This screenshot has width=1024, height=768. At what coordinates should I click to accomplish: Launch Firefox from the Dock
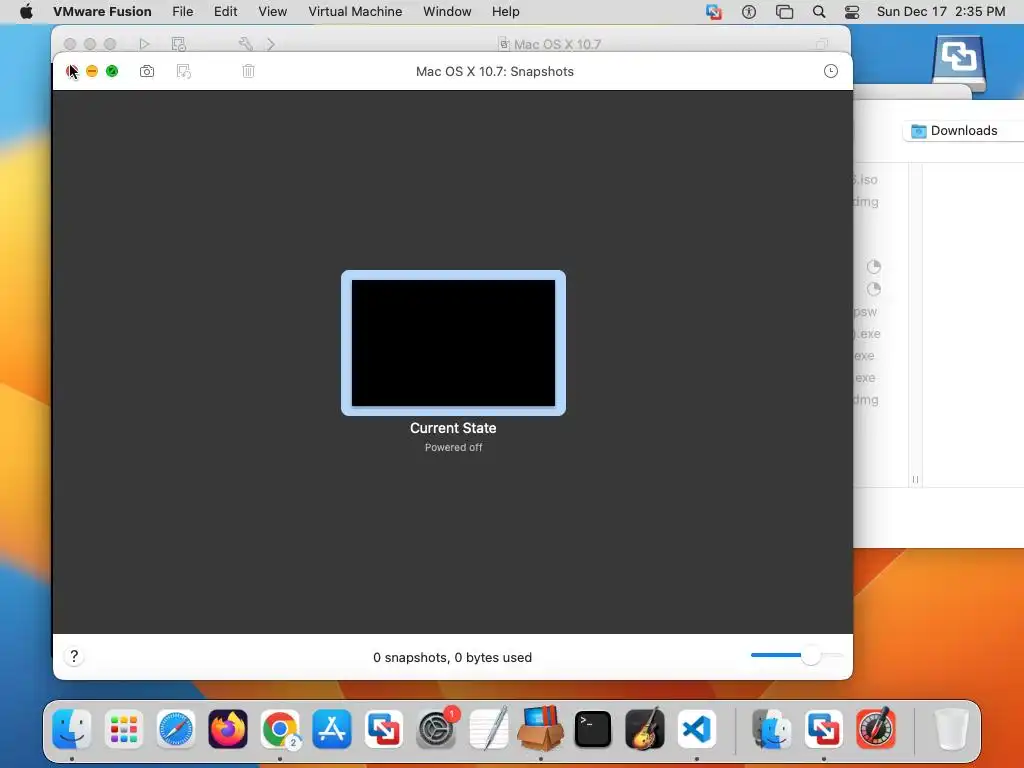[228, 729]
